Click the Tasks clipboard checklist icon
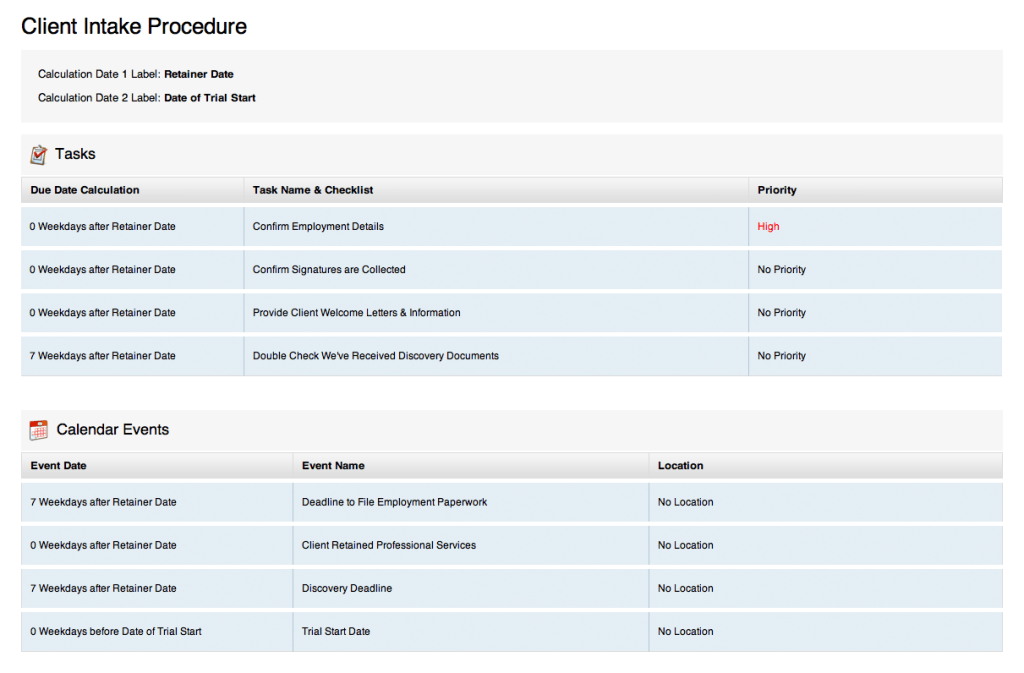The height and width of the screenshot is (673, 1024). (39, 154)
